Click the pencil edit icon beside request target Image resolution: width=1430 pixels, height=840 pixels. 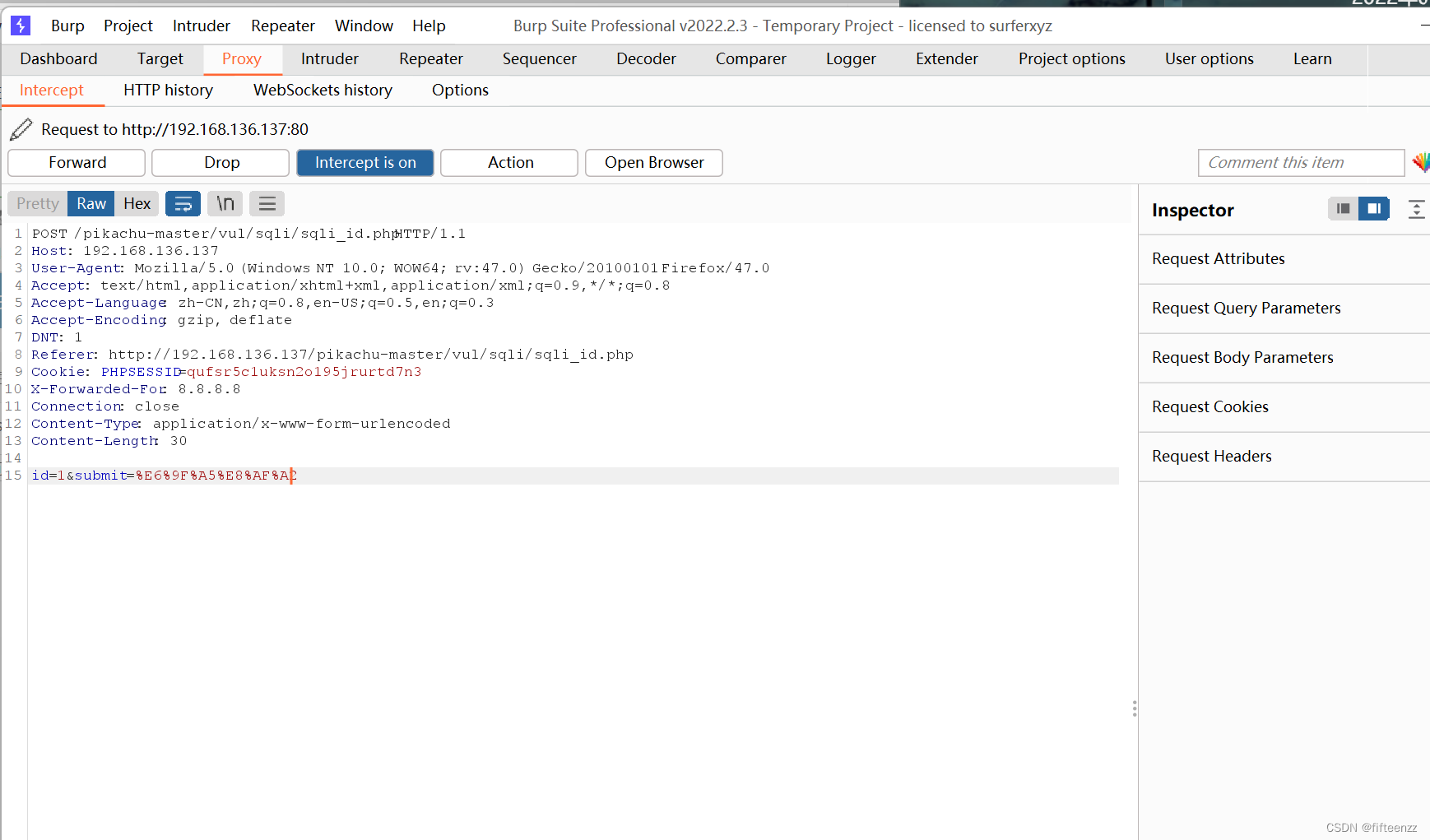coord(21,129)
